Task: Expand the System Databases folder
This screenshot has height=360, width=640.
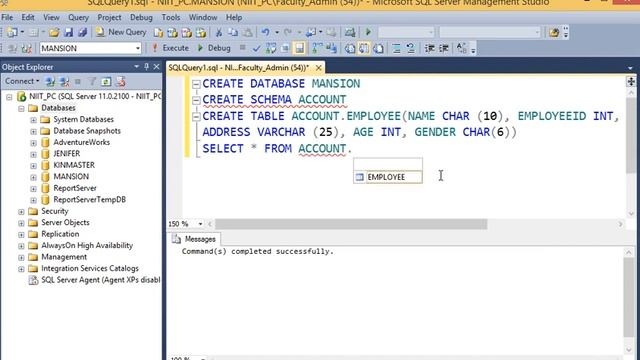Action: [x=33, y=120]
